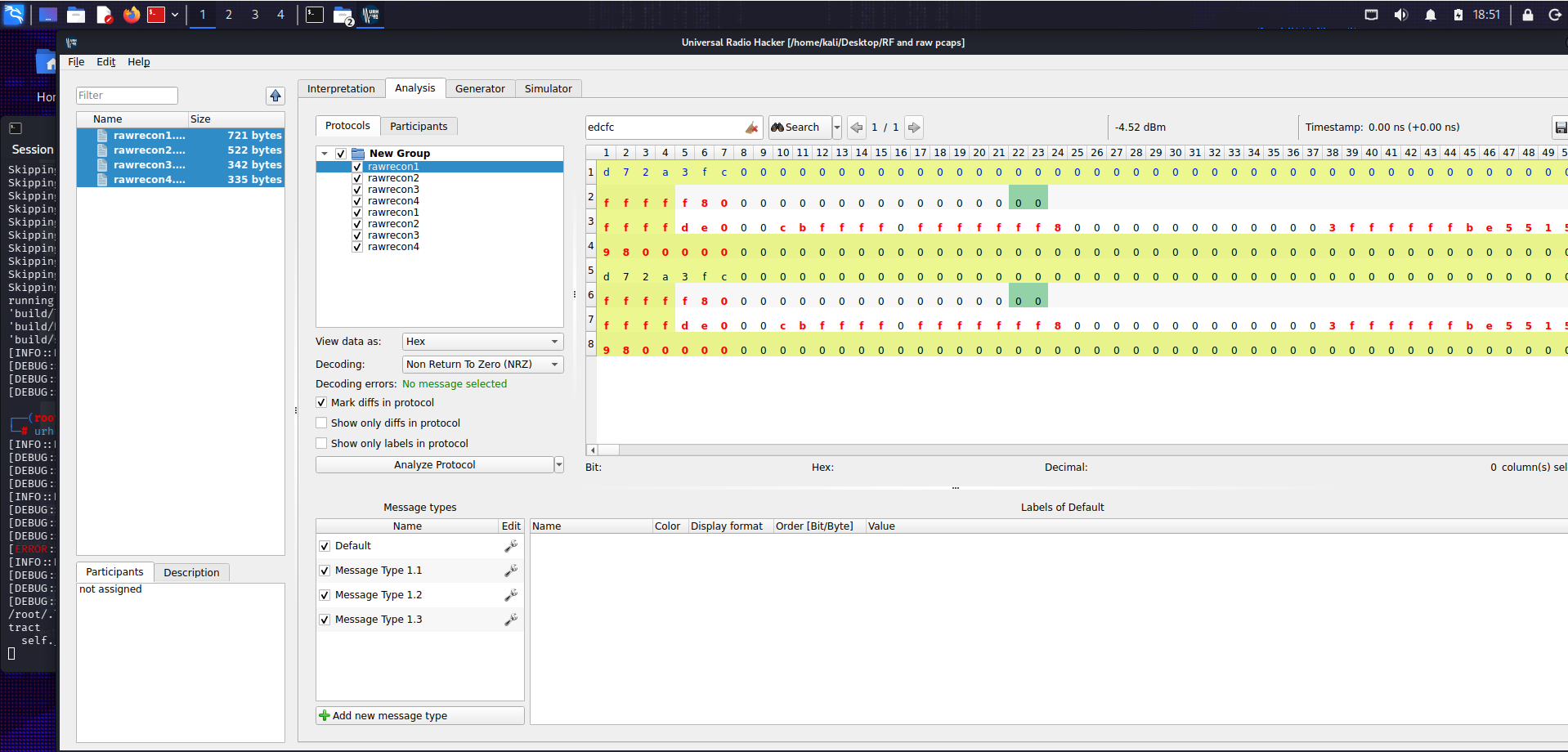
Task: Click the 18:51 clock in panel
Action: coord(1486,15)
